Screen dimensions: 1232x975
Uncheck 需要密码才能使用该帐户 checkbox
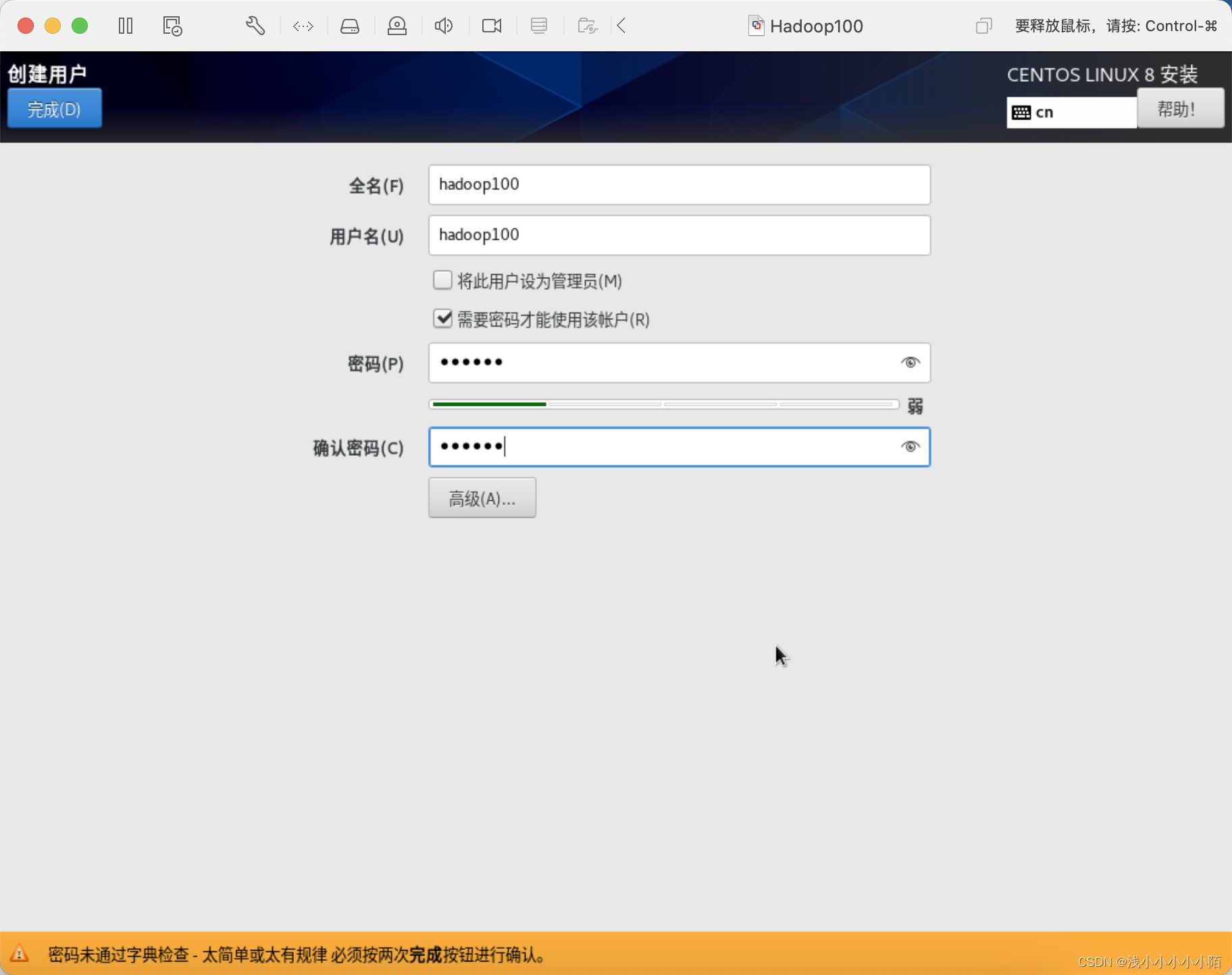pyautogui.click(x=442, y=319)
